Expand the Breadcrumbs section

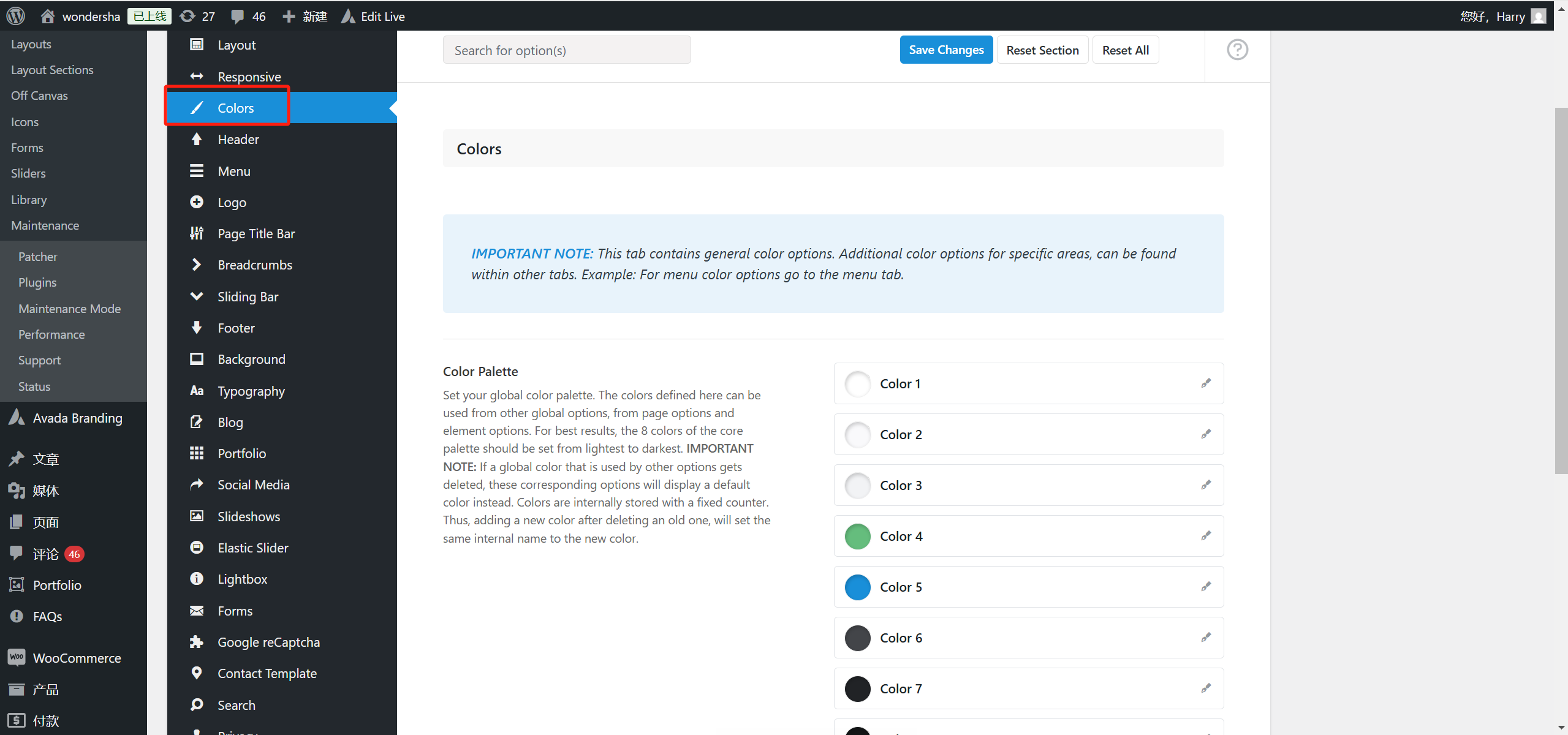click(254, 265)
